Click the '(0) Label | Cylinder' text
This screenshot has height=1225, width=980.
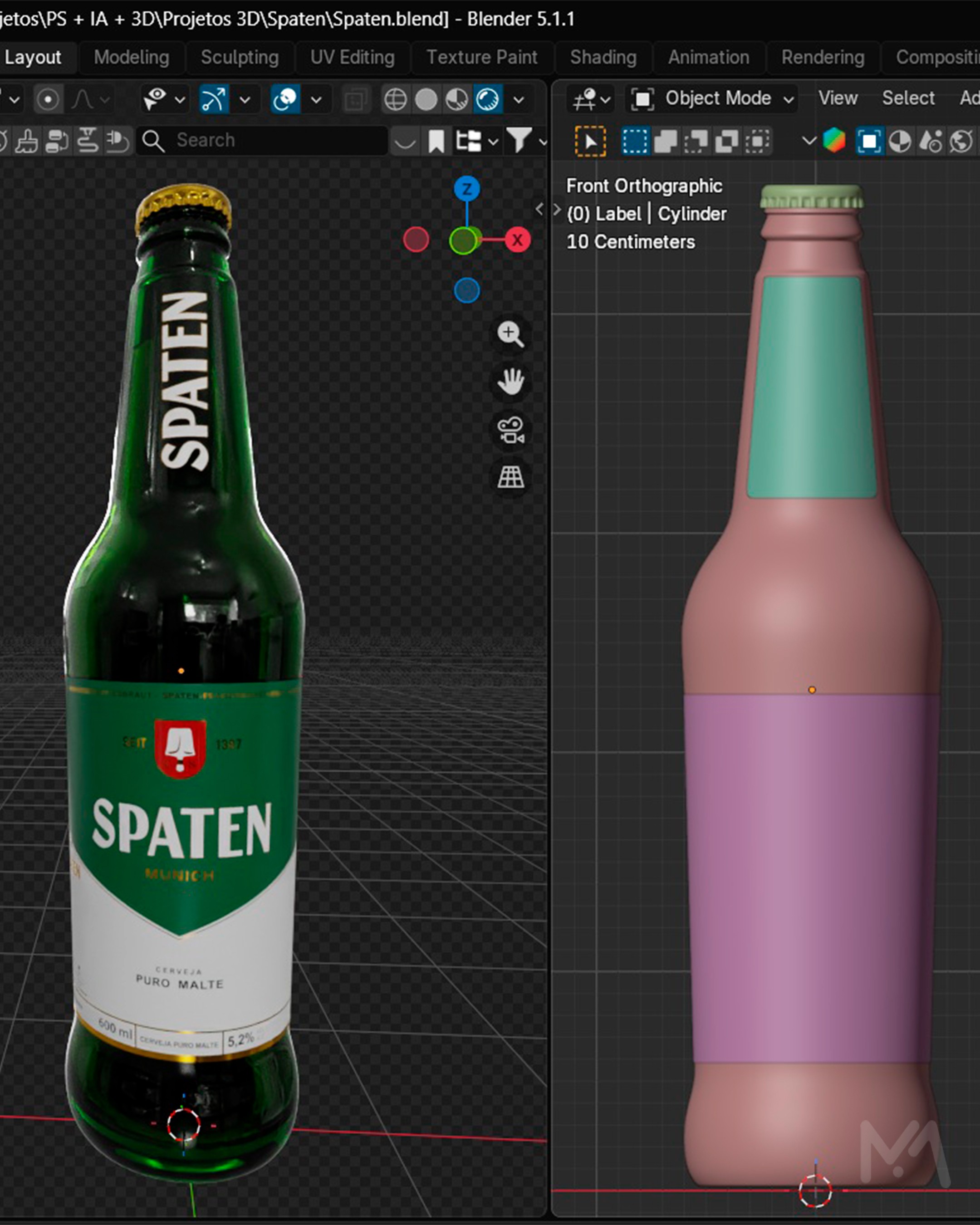click(x=647, y=214)
